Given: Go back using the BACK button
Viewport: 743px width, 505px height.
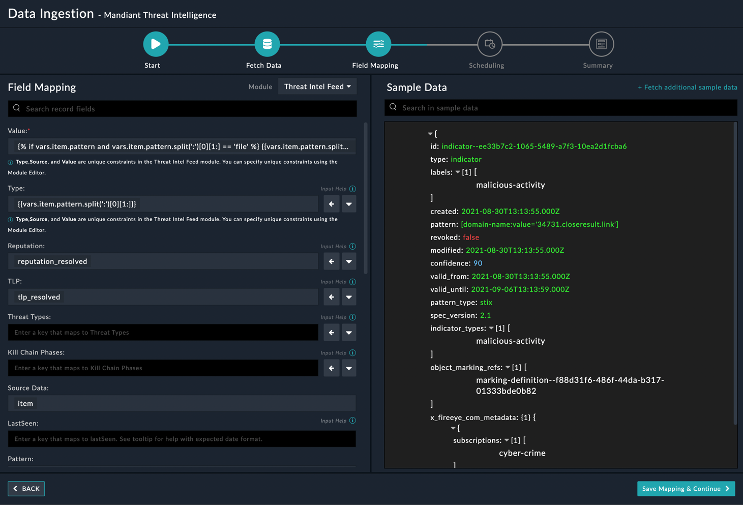Looking at the screenshot, I should [27, 488].
